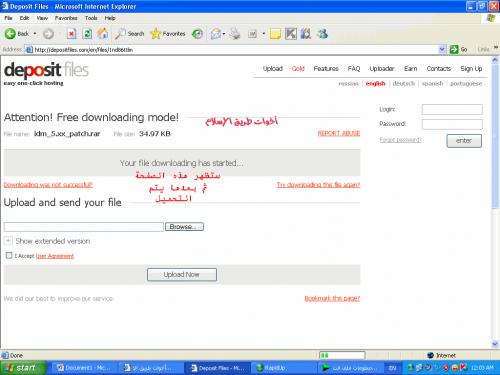This screenshot has width=500, height=375.
Task: Click the enter login button
Action: (464, 141)
